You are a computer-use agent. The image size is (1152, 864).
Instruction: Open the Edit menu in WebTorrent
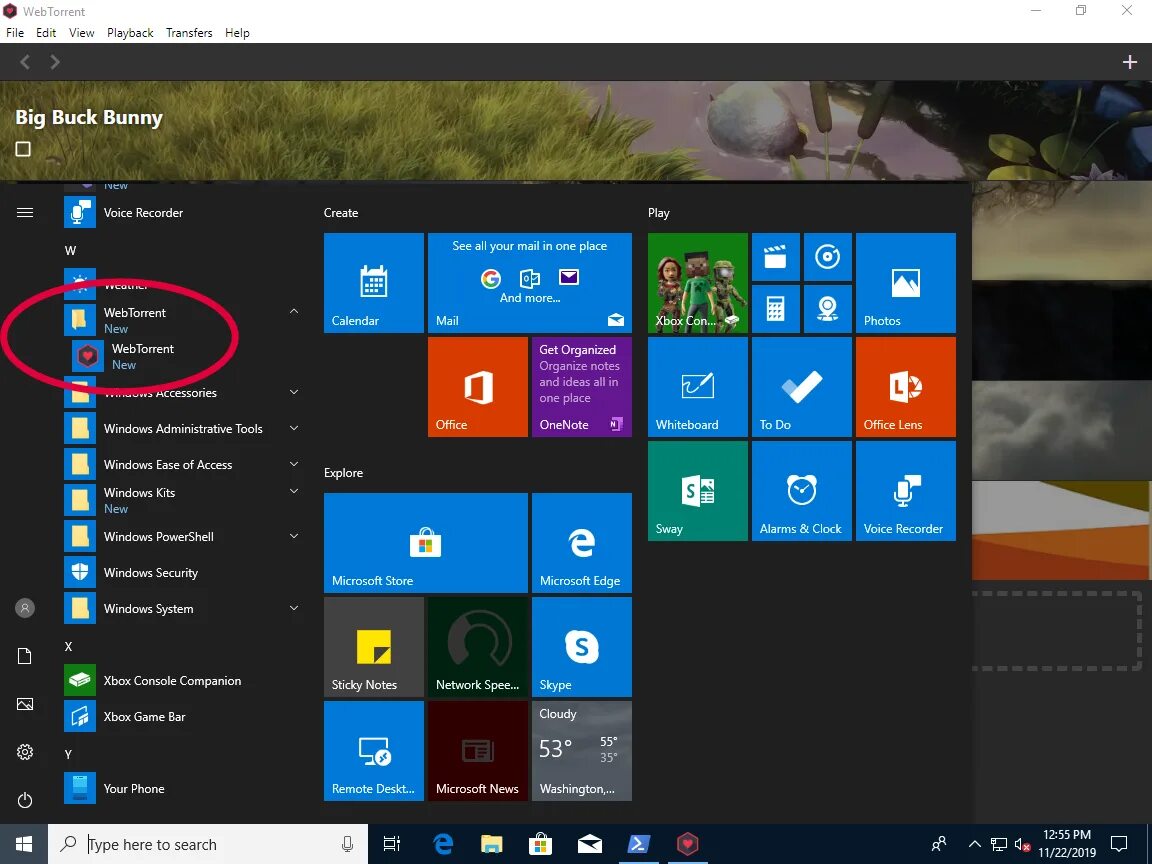coord(46,32)
